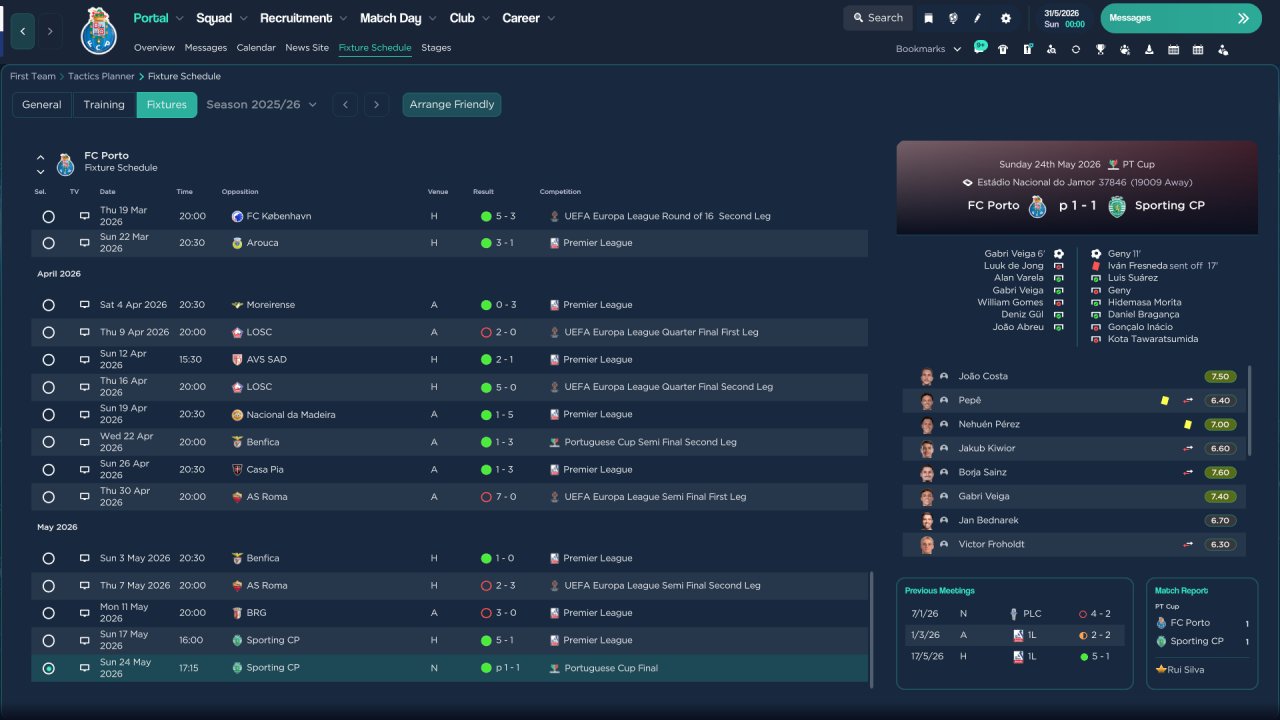The height and width of the screenshot is (720, 1280).
Task: Click the FC Porto club crest in the header
Action: click(99, 31)
